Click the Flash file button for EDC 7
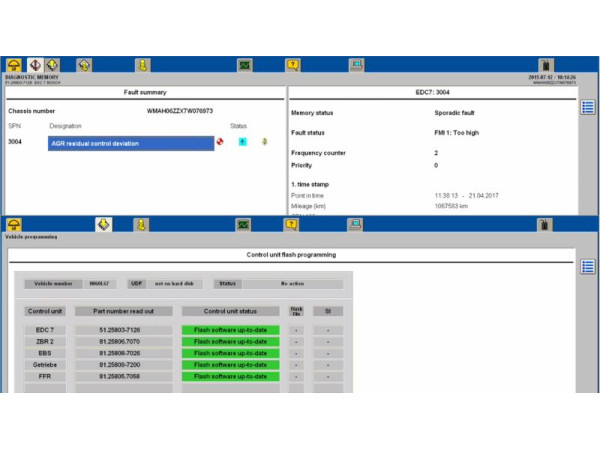Image resolution: width=600 pixels, height=450 pixels. [x=296, y=329]
